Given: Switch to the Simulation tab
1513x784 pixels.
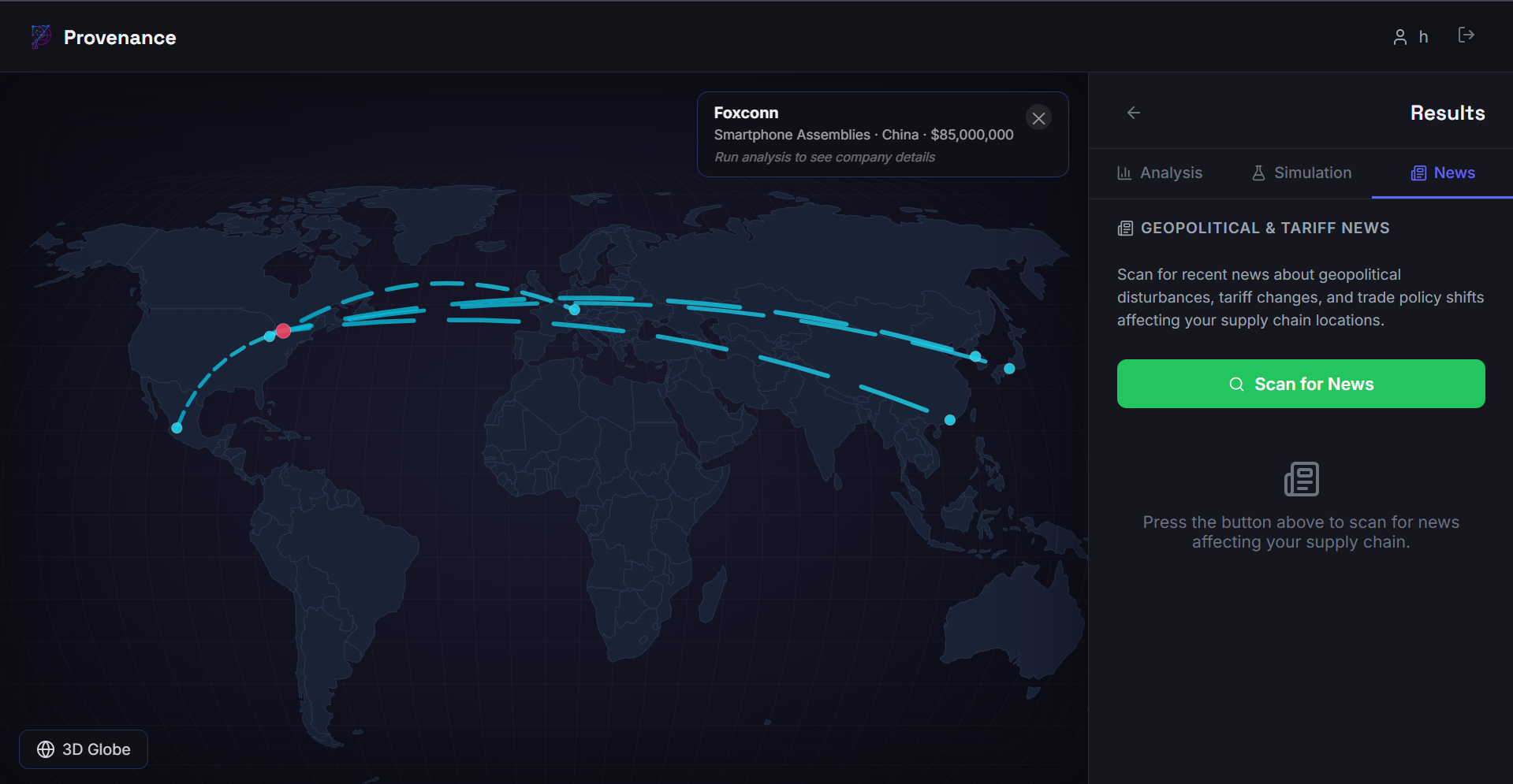Looking at the screenshot, I should [1301, 173].
